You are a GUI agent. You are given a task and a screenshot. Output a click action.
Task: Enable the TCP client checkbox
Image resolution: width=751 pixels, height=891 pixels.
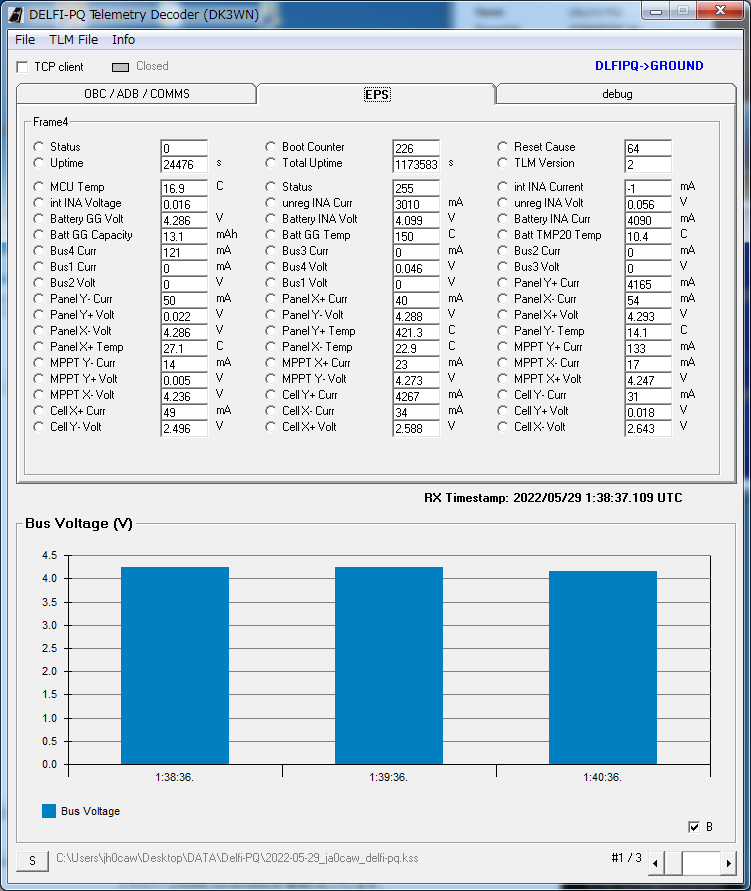coord(22,67)
